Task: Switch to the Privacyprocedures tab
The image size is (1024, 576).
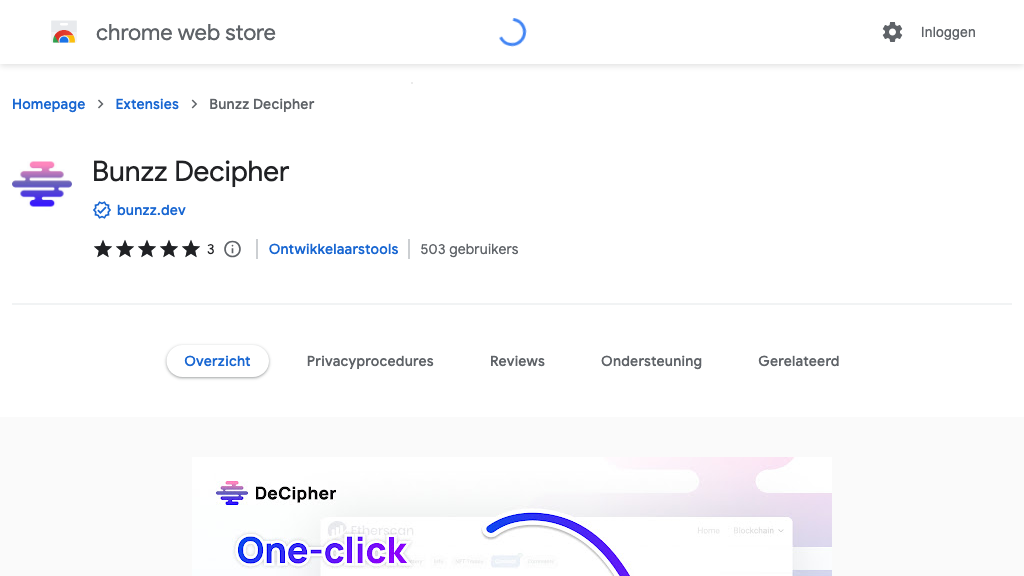Action: coord(370,361)
